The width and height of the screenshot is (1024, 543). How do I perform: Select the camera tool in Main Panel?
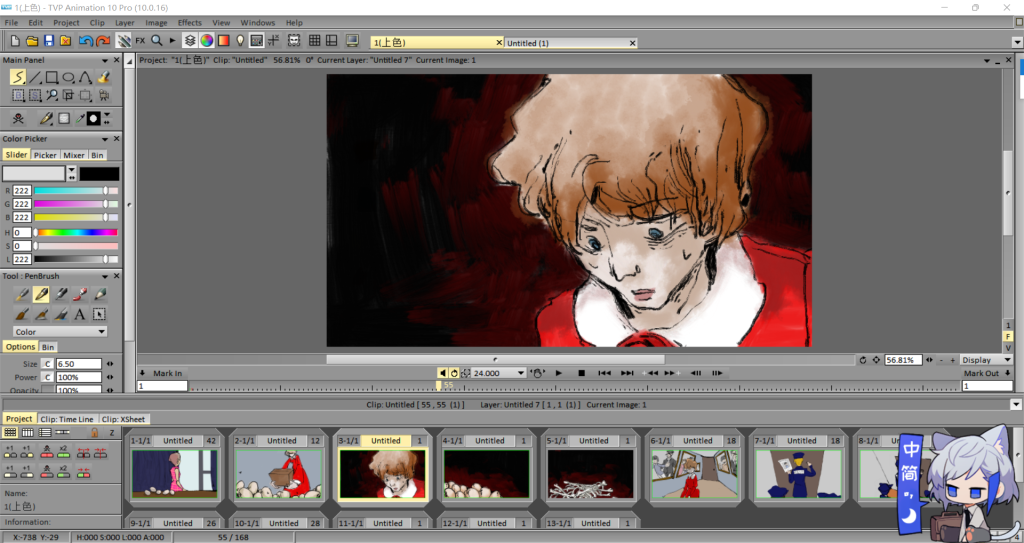pos(103,95)
